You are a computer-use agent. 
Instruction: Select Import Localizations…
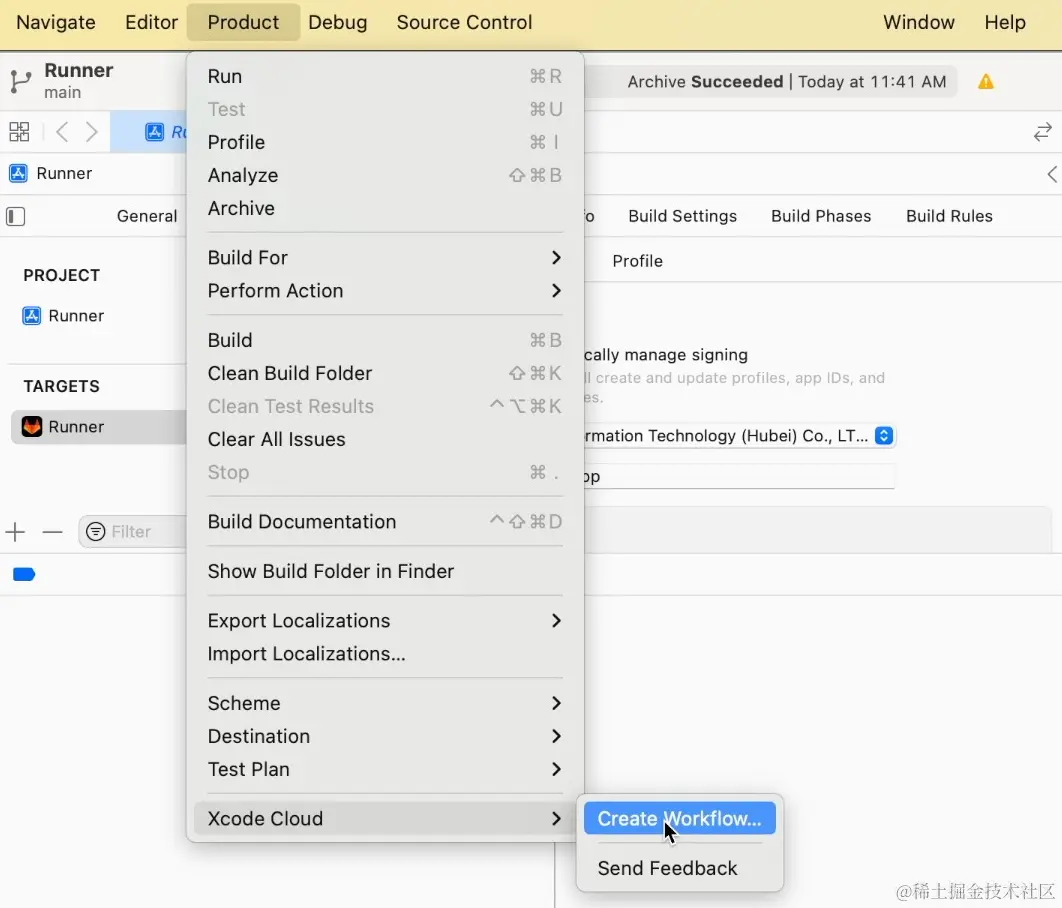[385, 654]
